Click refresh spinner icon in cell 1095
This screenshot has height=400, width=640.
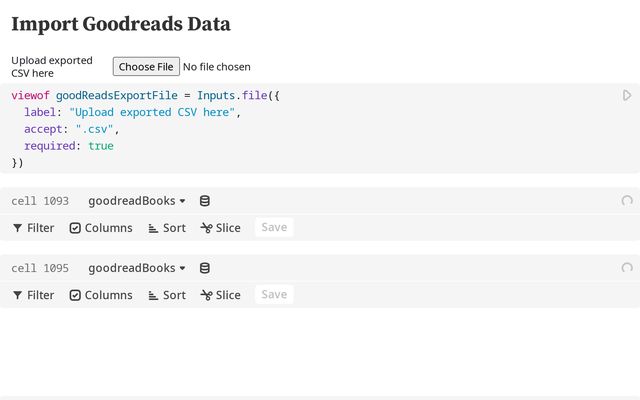[627, 268]
